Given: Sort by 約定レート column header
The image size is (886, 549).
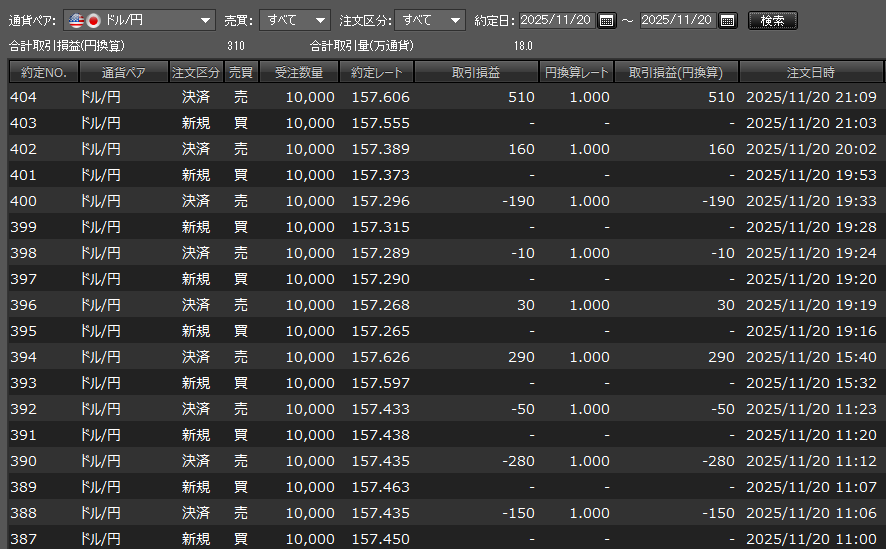Looking at the screenshot, I should point(377,72).
